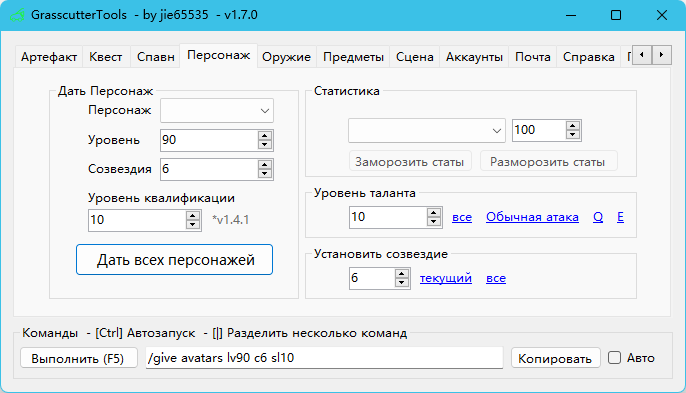
Task: Increase Уровень квалификации with up arrow
Action: (192, 215)
